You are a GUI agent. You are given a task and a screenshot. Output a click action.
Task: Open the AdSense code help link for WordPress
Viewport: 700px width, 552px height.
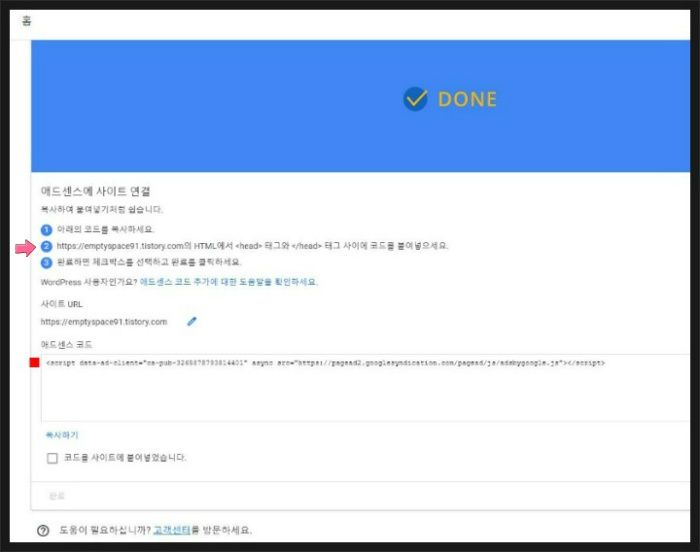pyautogui.click(x=229, y=282)
